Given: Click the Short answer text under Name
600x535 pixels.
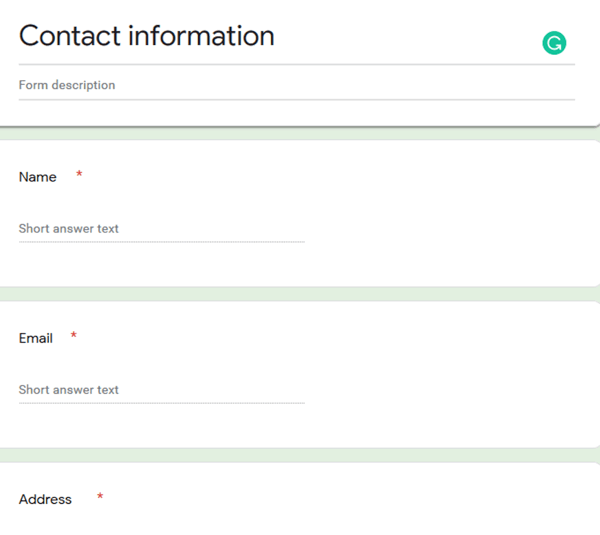Looking at the screenshot, I should pos(69,229).
